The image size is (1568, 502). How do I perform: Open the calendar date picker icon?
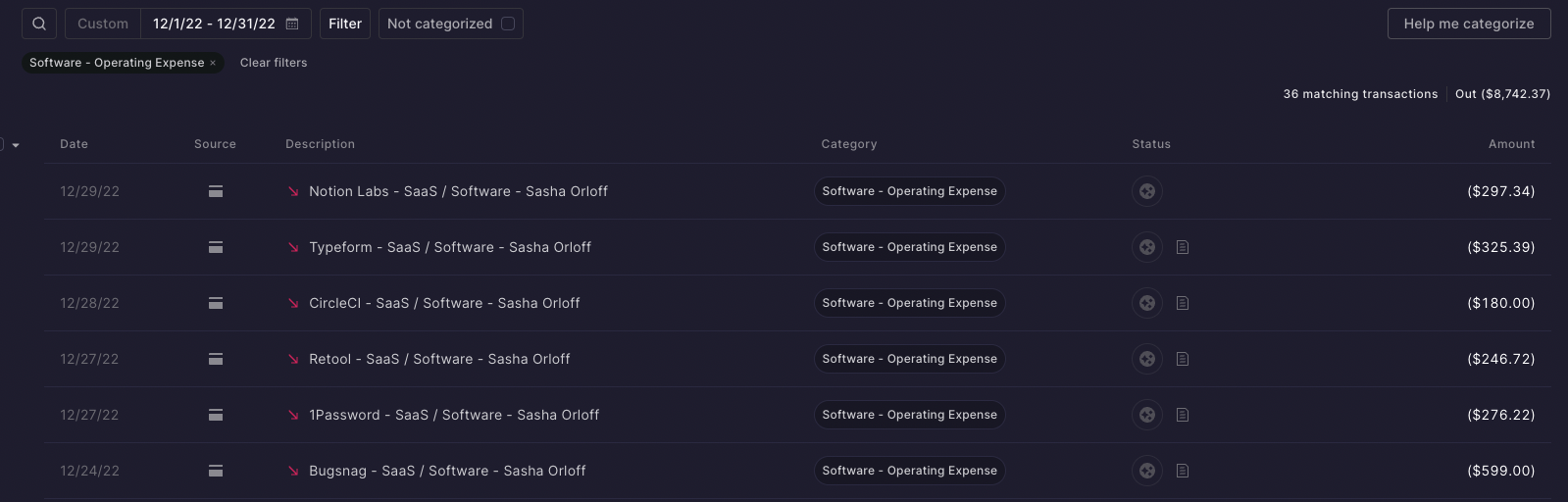pos(292,24)
